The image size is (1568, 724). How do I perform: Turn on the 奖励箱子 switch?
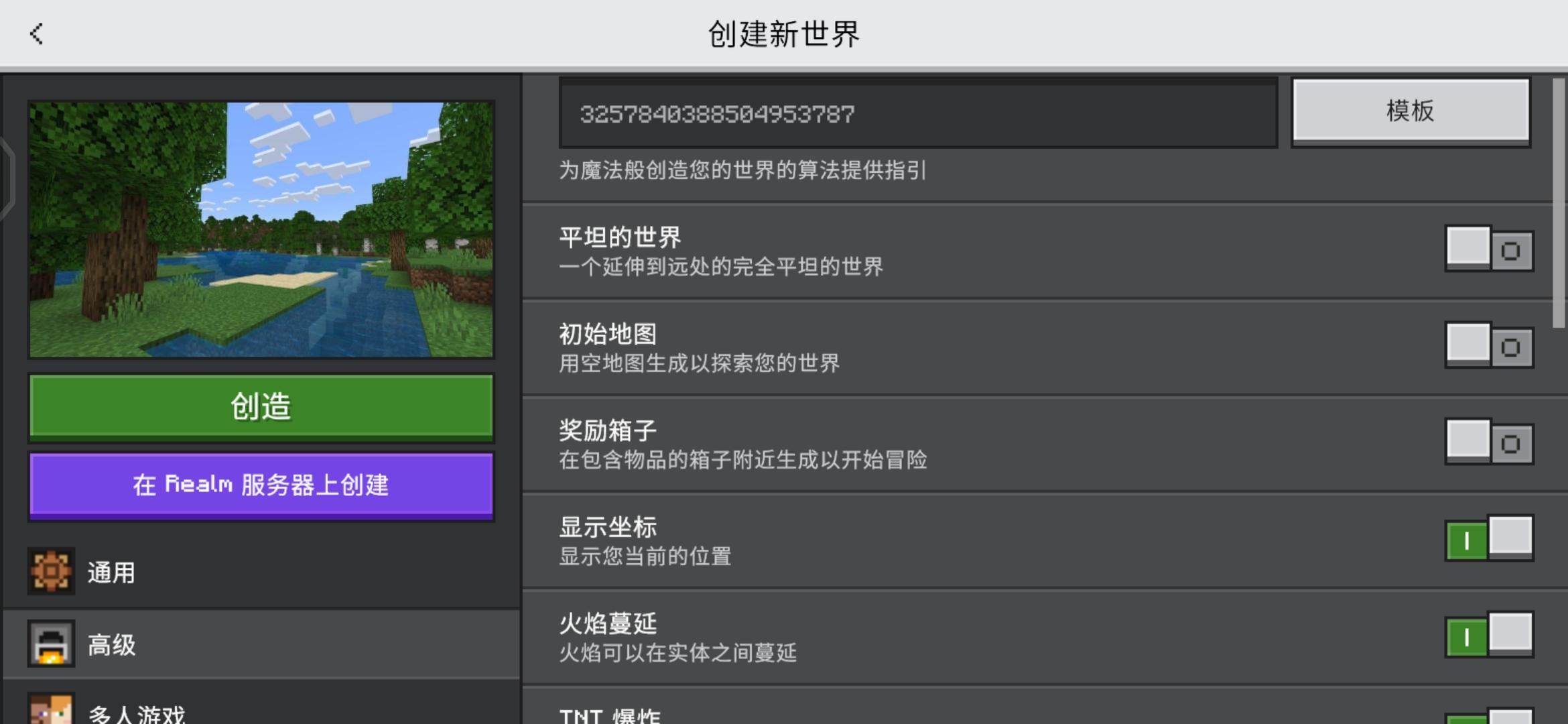click(1489, 442)
